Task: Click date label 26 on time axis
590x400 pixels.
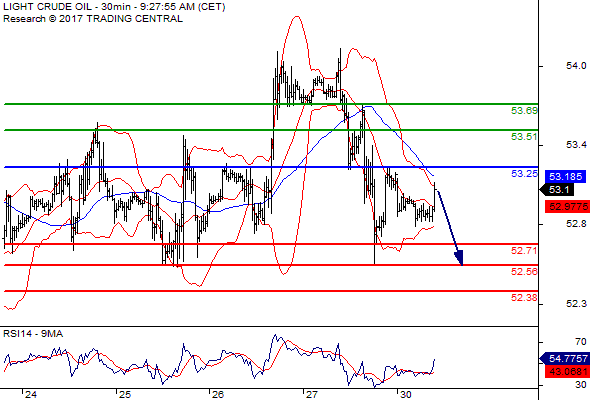Action: 218,395
